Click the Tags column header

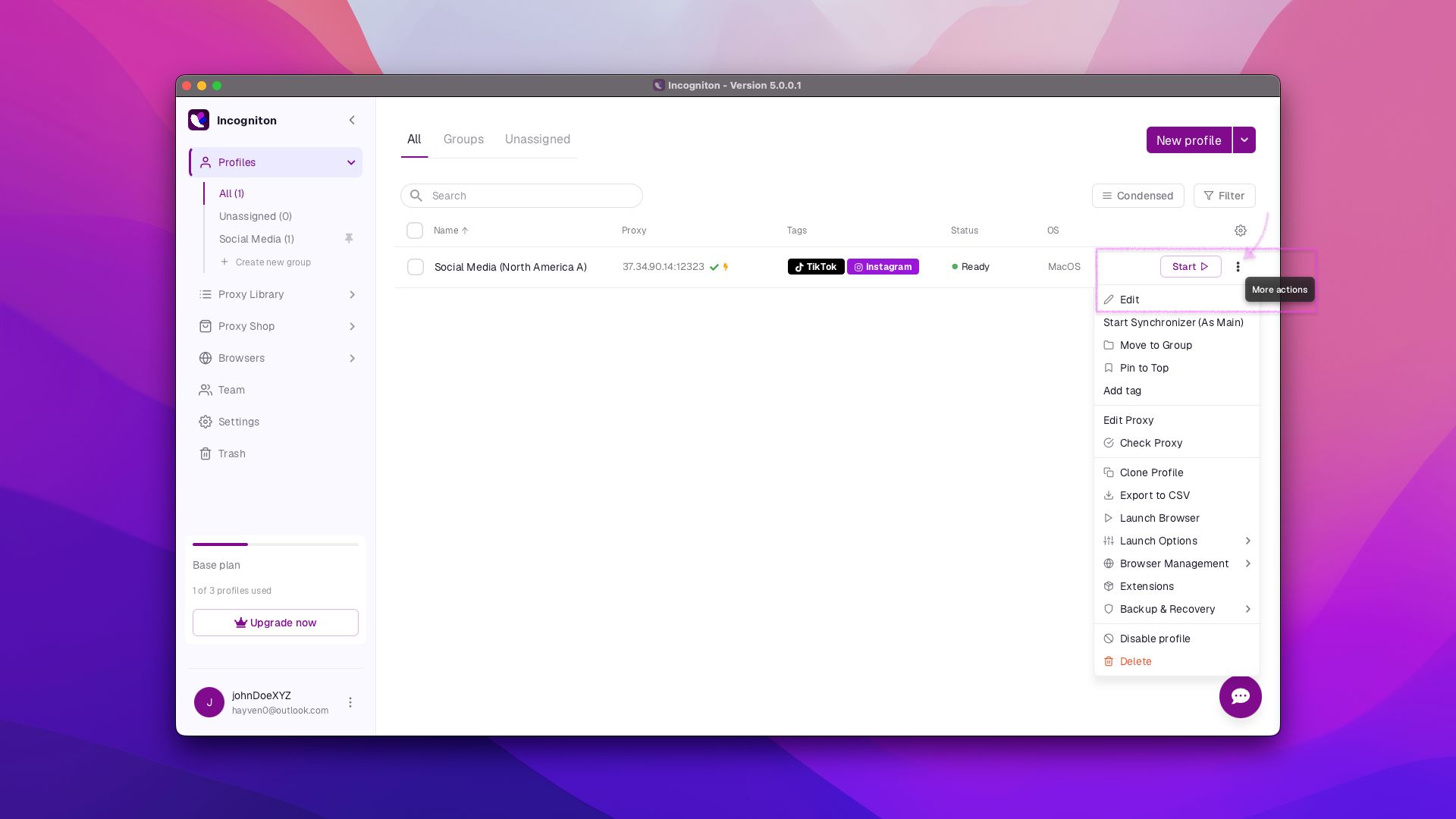[797, 231]
